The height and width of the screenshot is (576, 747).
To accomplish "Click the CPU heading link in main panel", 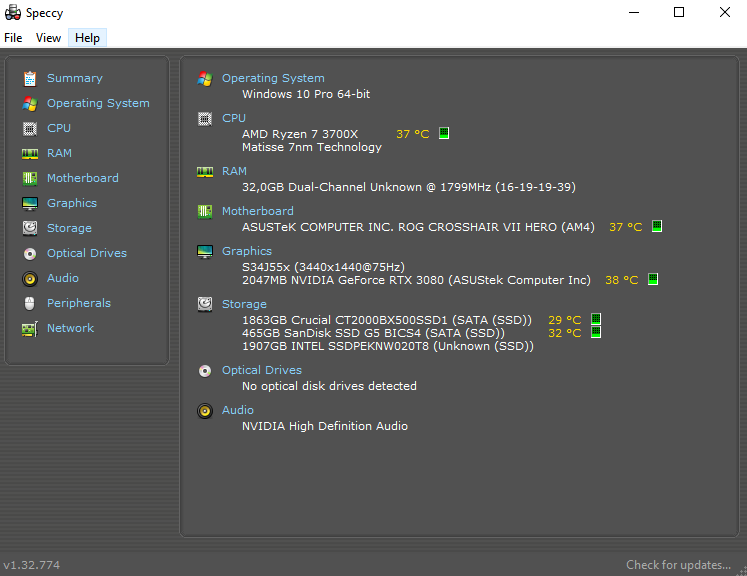I will pyautogui.click(x=234, y=118).
